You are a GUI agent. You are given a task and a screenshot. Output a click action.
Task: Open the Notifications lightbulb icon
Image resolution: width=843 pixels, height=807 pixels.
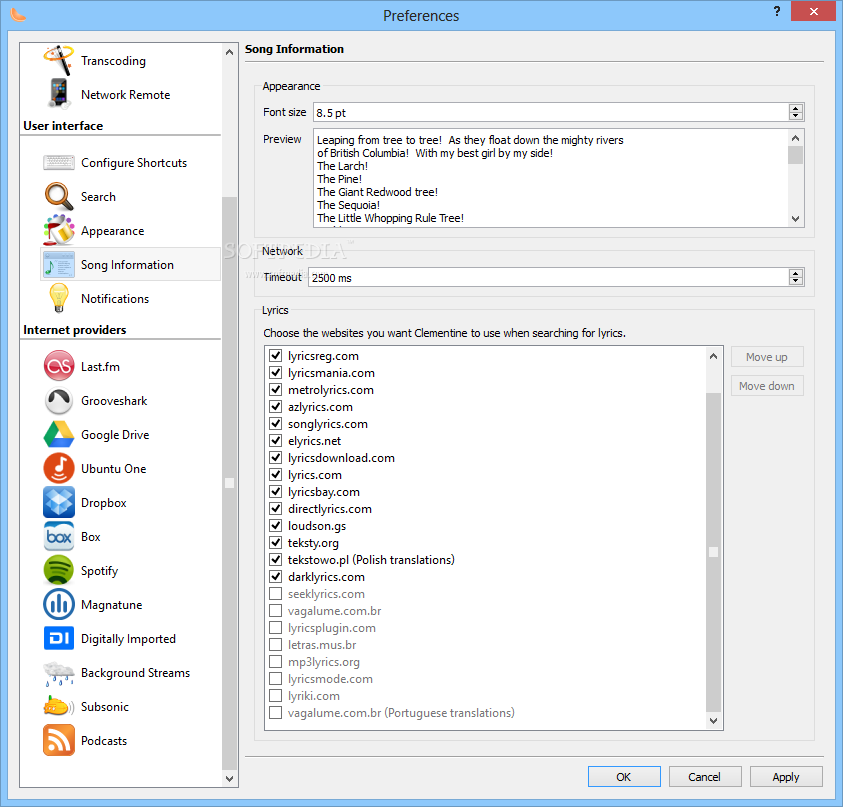point(59,298)
